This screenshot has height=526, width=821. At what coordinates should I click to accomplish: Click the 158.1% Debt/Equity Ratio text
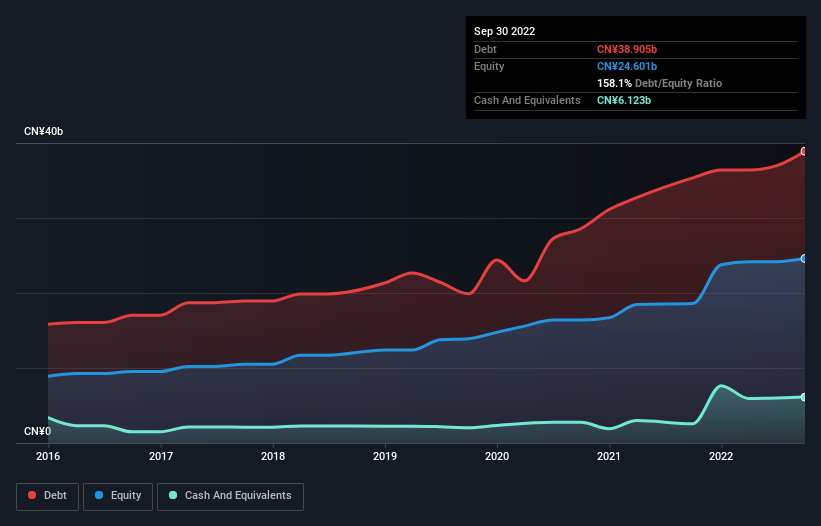click(x=659, y=83)
